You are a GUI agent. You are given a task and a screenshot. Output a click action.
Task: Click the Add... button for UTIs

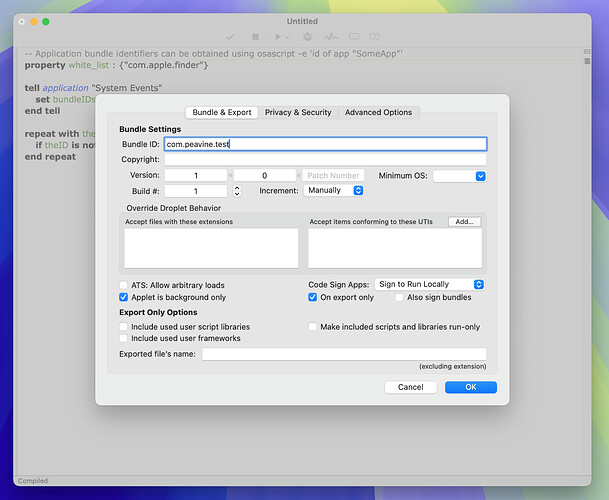pyautogui.click(x=465, y=222)
